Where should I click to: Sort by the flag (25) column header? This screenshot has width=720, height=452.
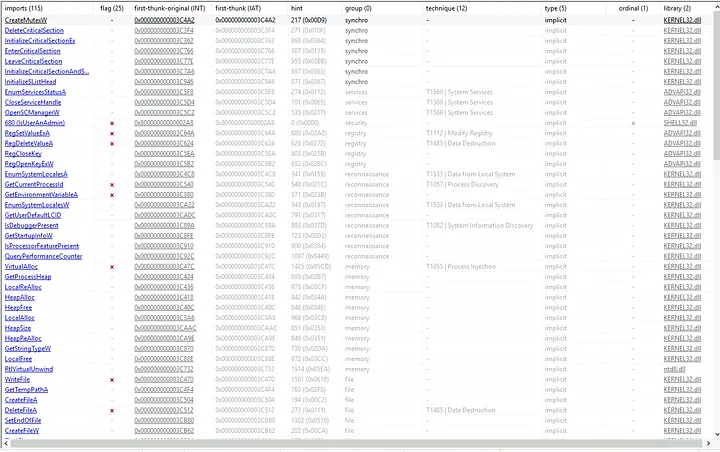tap(112, 8)
